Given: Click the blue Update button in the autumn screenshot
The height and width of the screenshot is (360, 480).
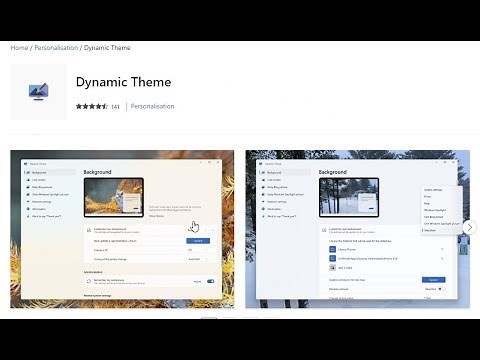Looking at the screenshot, I should point(198,241).
